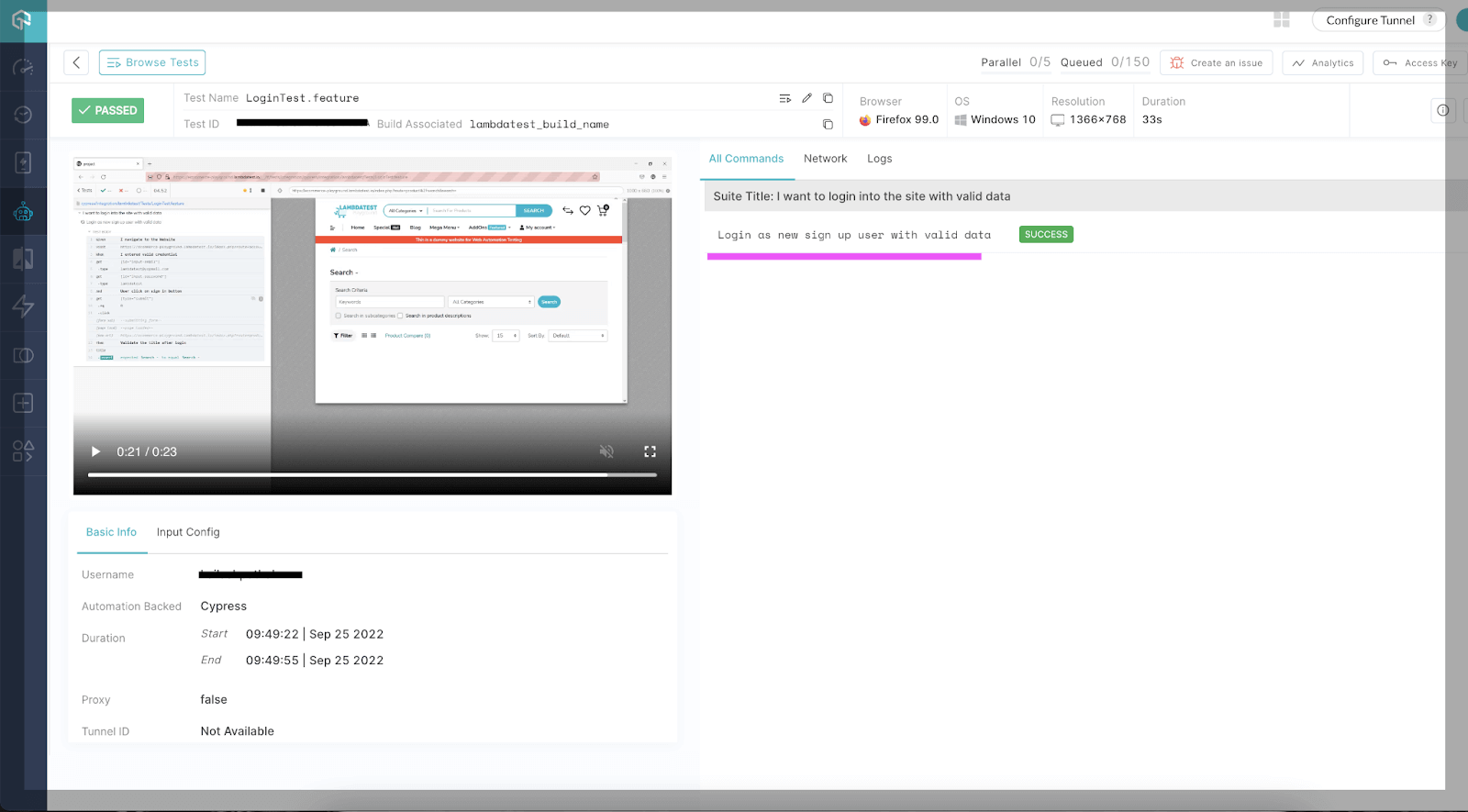
Task: Click the Browse Tests button
Action: point(152,62)
